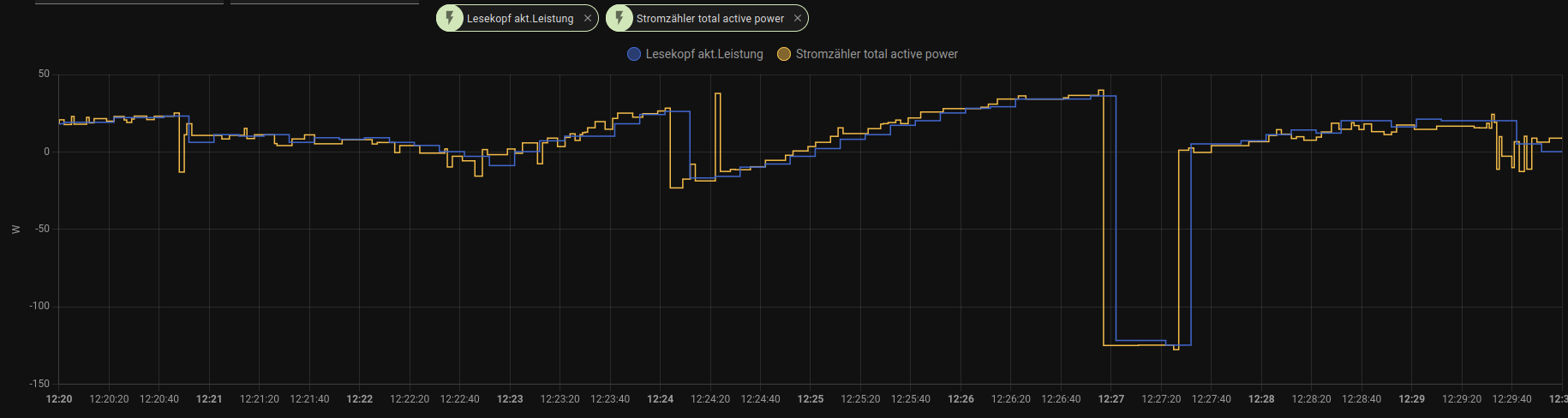The image size is (1568, 418).
Task: Click the Lesekopf akt.Leistung legend text
Action: point(703,54)
